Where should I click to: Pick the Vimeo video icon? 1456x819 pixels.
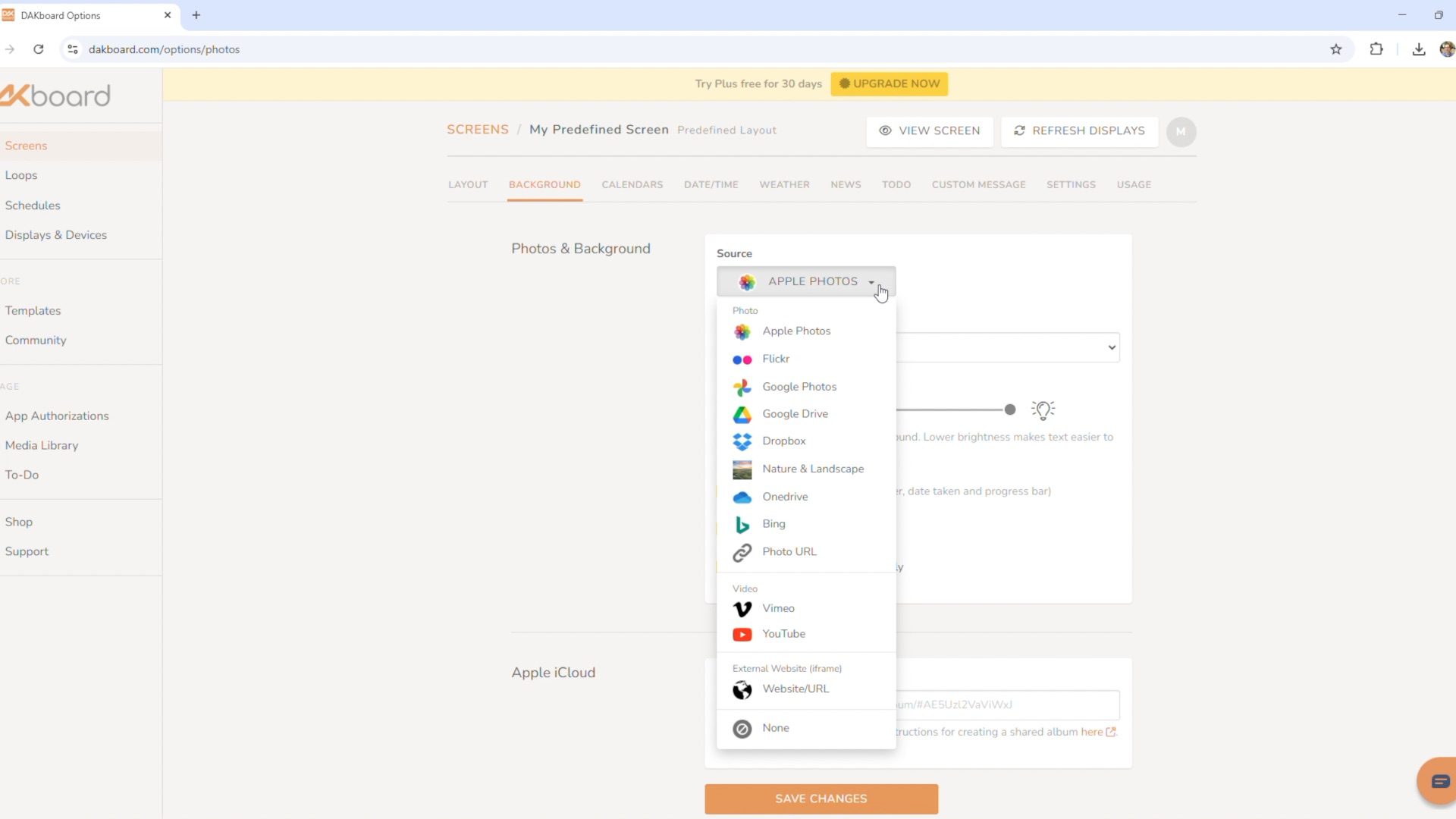point(742,609)
